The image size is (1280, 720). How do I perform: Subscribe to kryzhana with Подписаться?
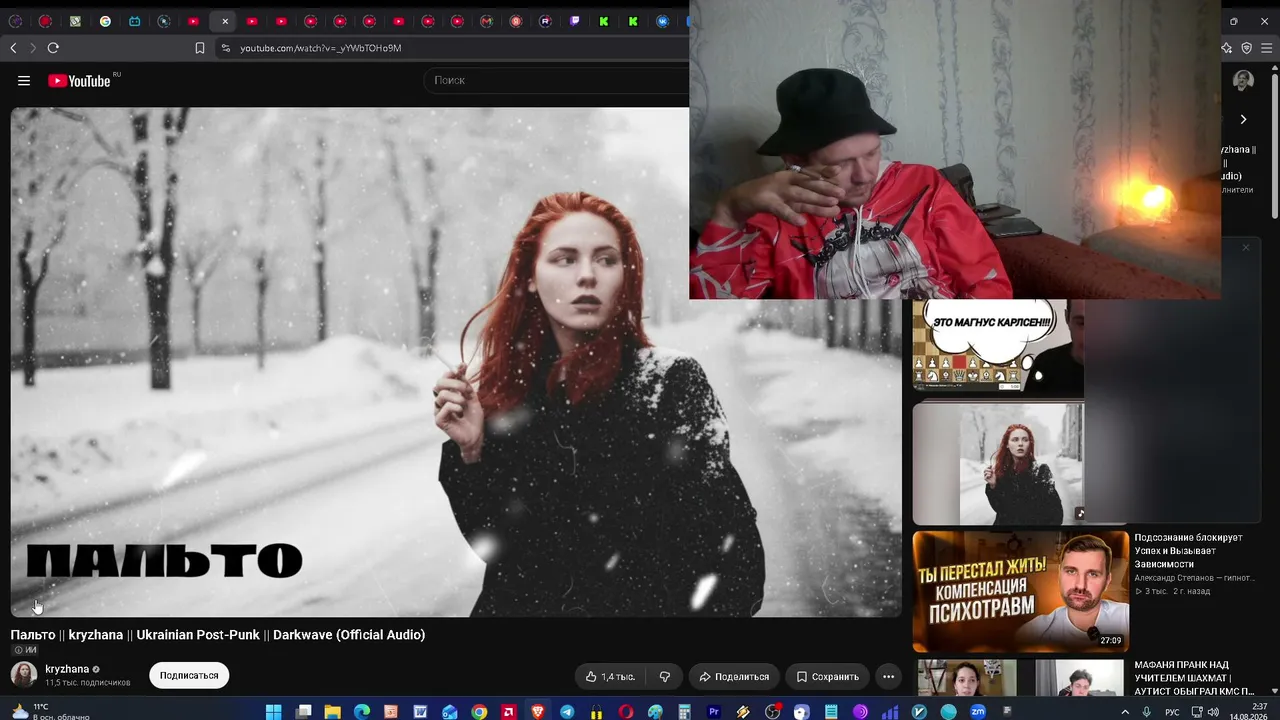click(x=189, y=676)
